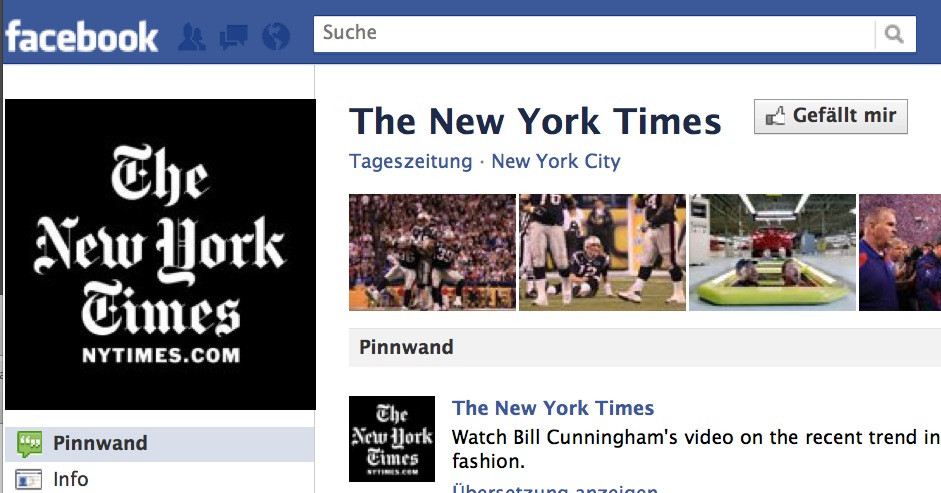Click the post author The New York Times
Screen dimensions: 941x493
coord(553,408)
